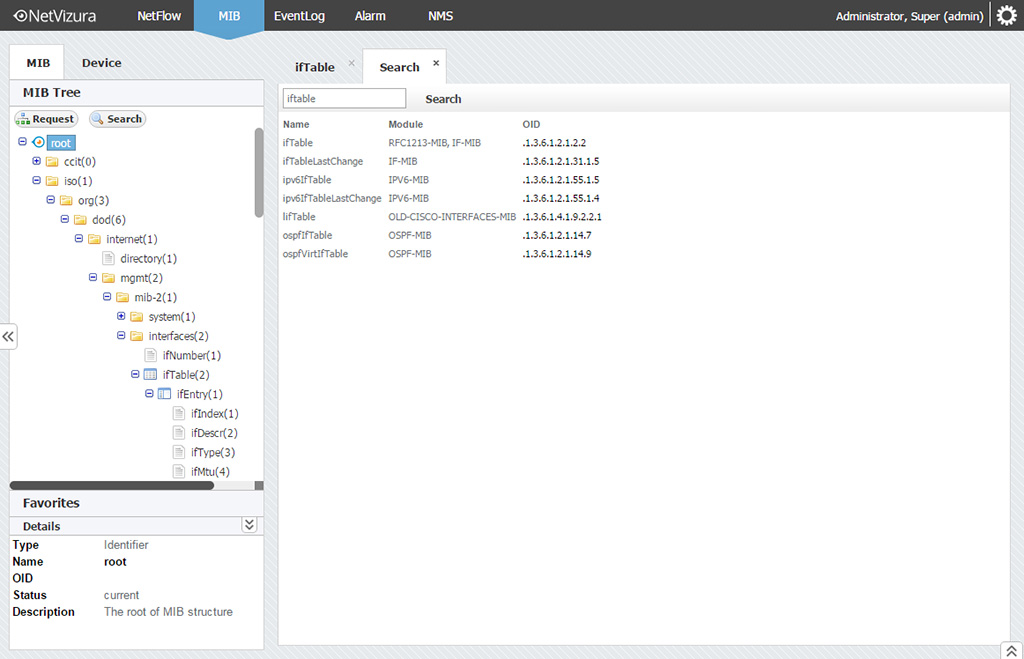
Task: Click the interfaces(2) folder icon
Action: [x=136, y=336]
